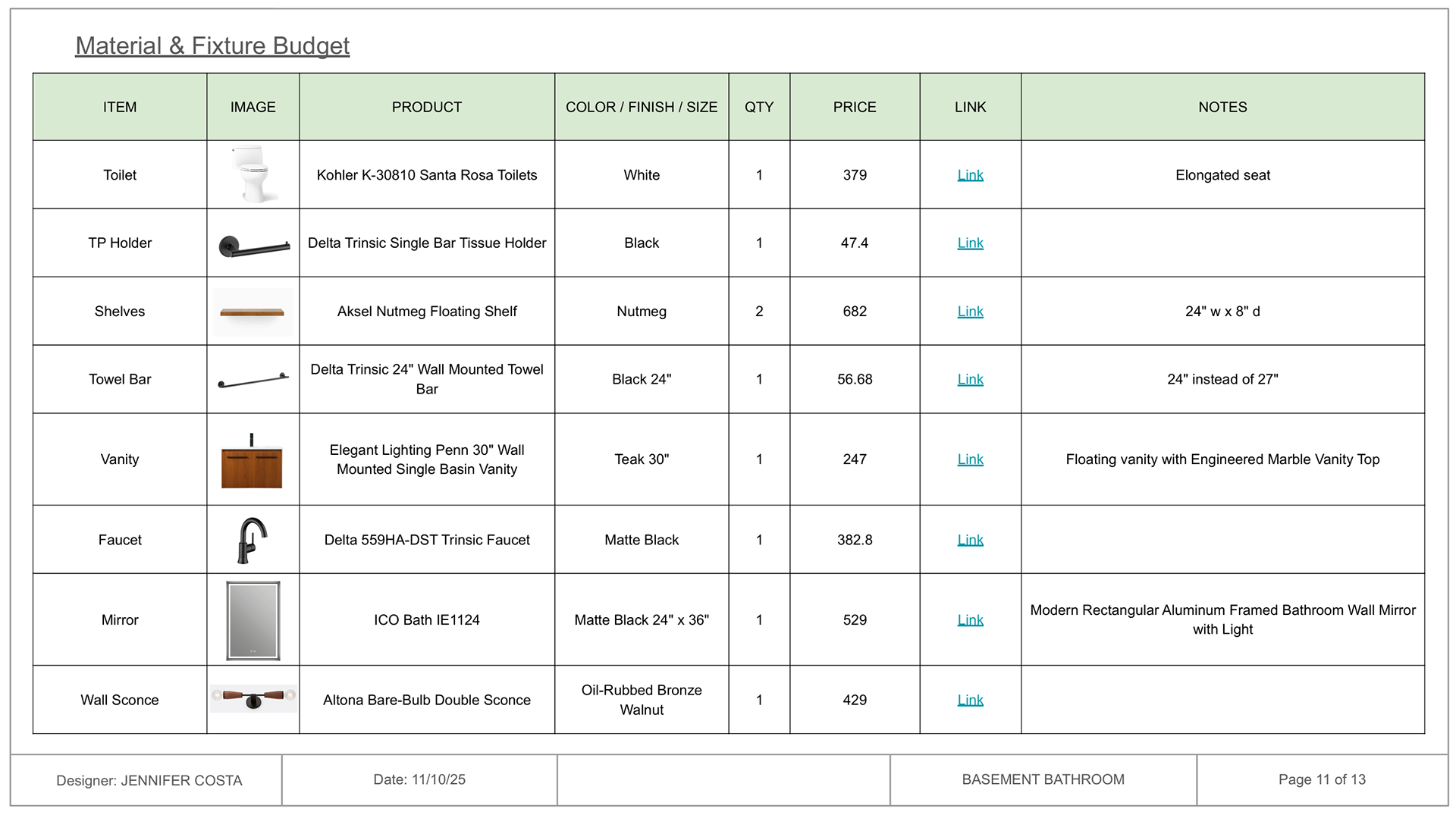Open the Towel Bar product link
Image resolution: width=1456 pixels, height=815 pixels.
970,379
